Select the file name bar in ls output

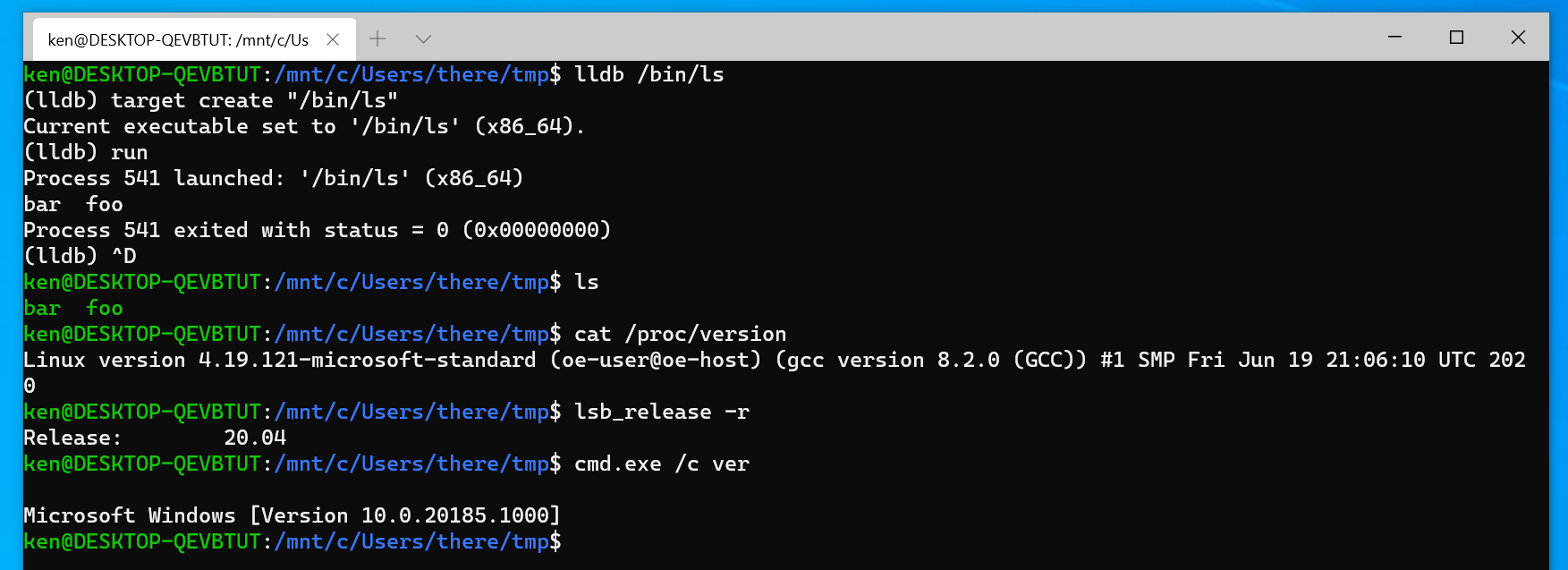point(40,307)
